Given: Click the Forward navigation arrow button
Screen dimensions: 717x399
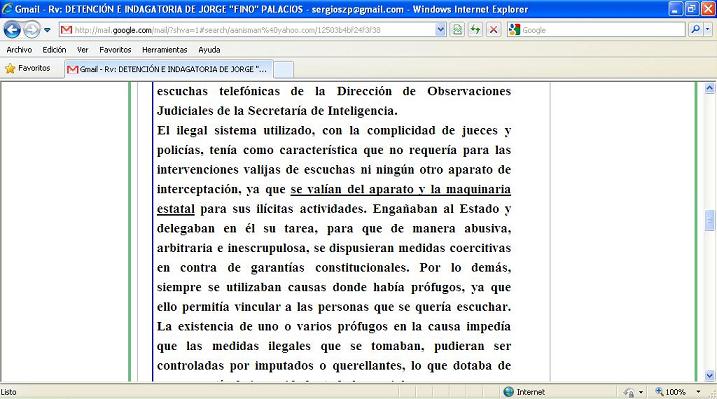Looking at the screenshot, I should (x=31, y=30).
